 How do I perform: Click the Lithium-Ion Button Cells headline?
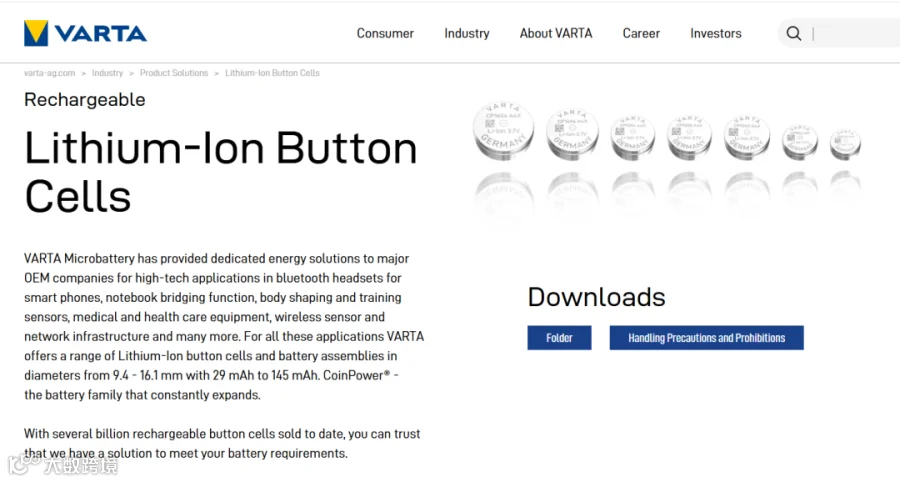221,172
